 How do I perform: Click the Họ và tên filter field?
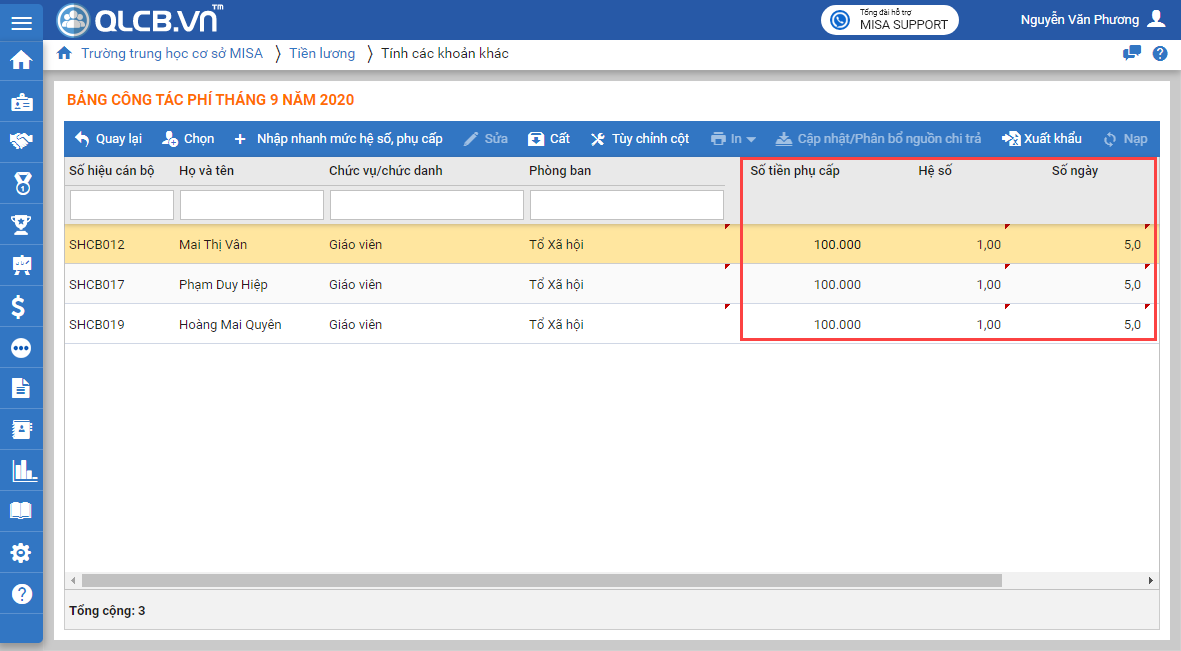(251, 205)
